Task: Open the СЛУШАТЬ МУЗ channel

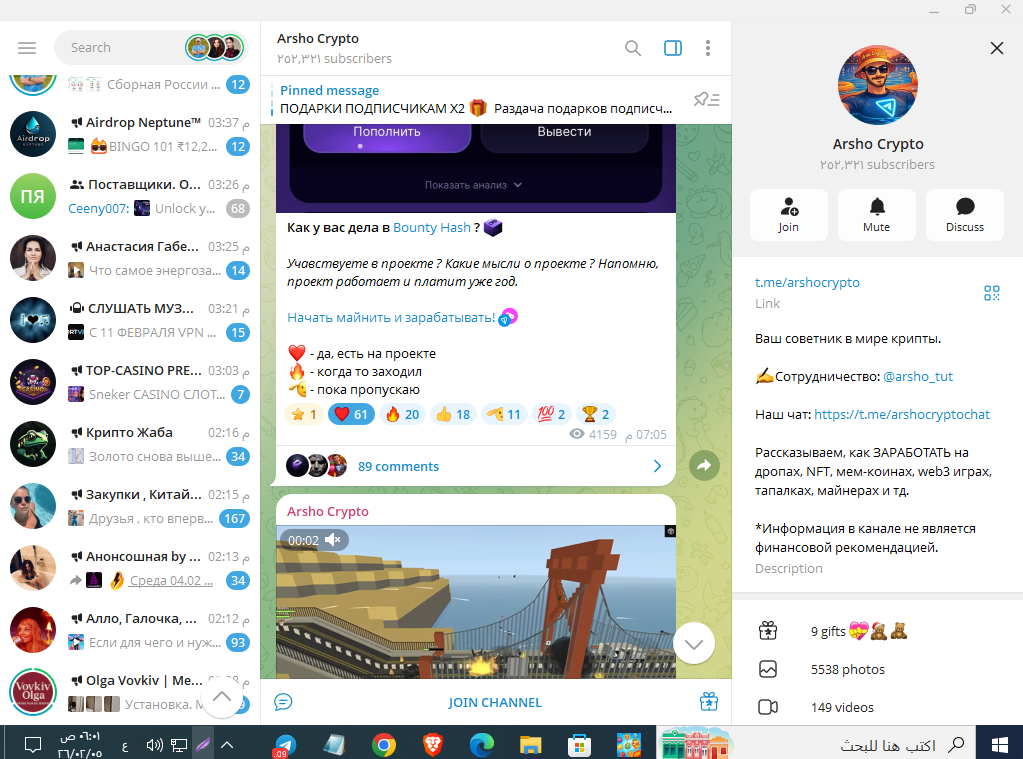Action: pos(130,320)
